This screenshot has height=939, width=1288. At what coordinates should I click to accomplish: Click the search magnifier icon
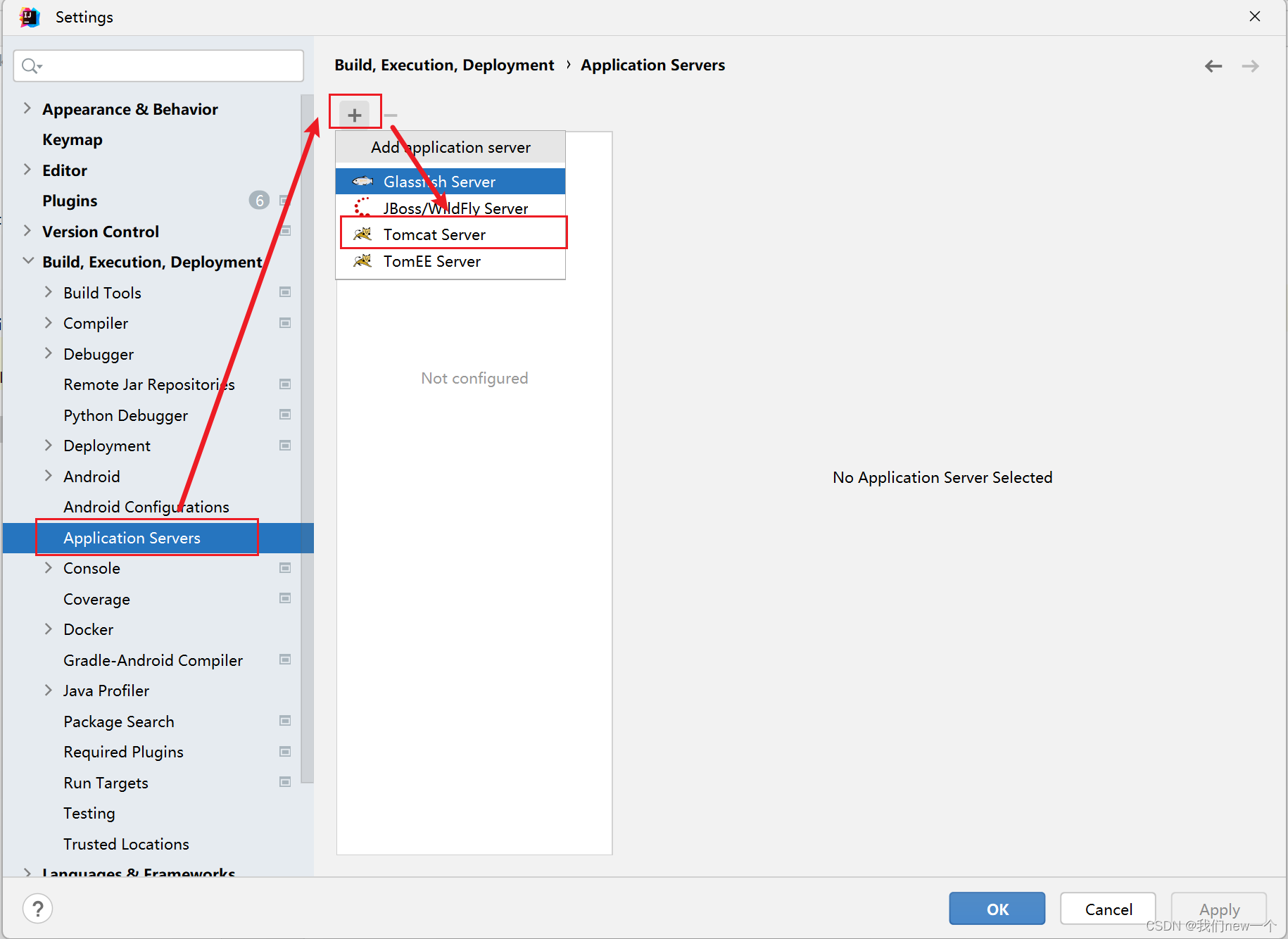click(31, 66)
